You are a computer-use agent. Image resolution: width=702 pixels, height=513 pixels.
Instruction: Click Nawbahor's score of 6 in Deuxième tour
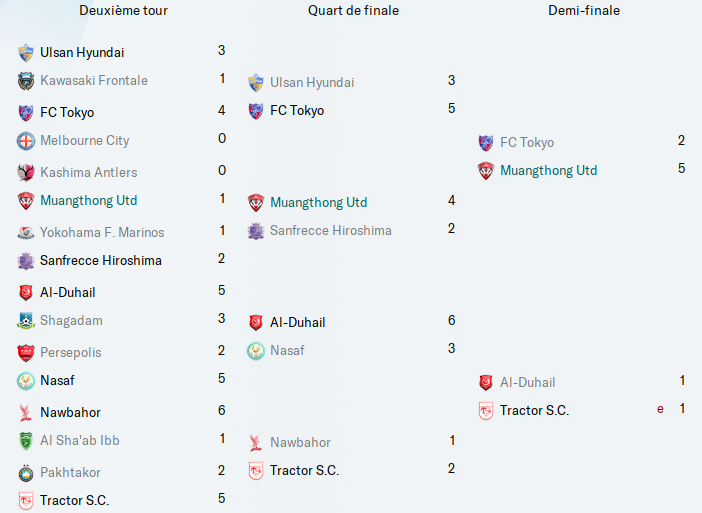tap(221, 411)
